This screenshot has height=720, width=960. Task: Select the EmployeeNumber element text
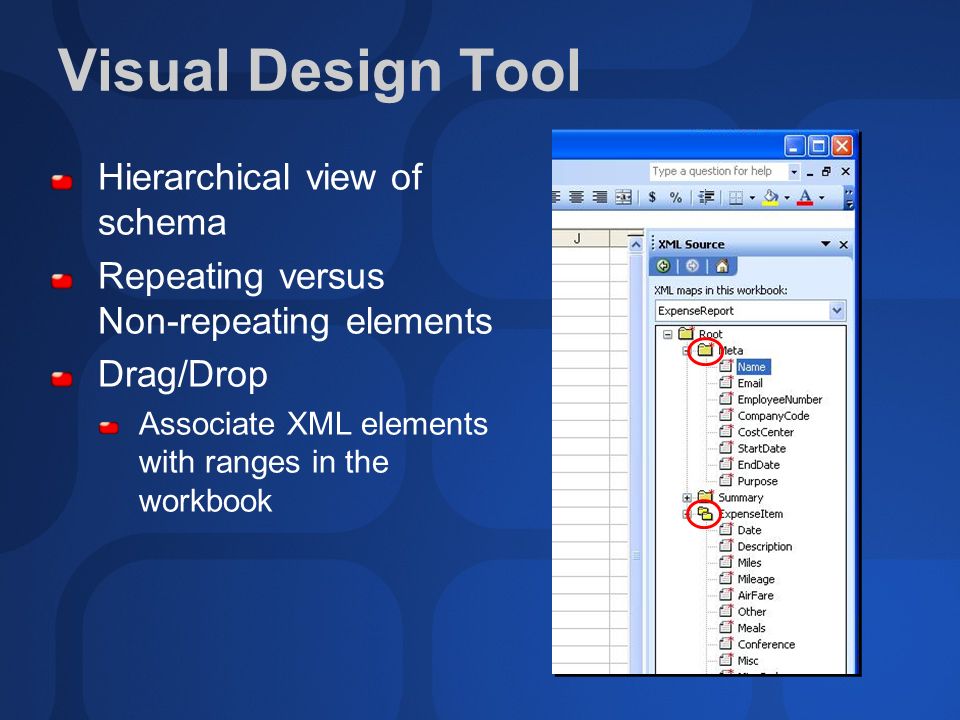click(780, 400)
